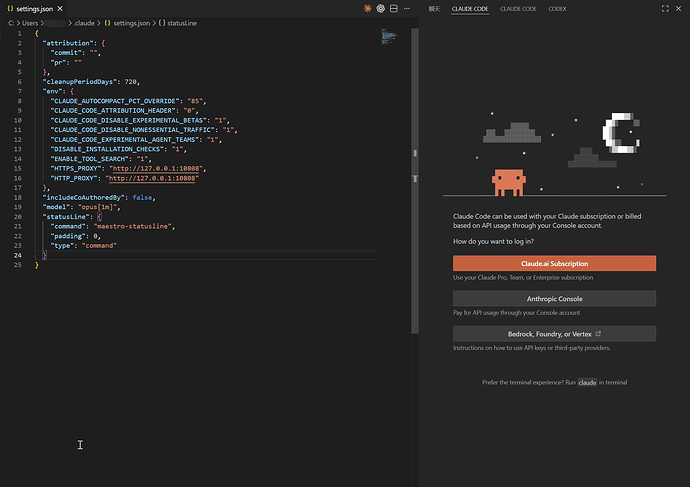Click the editor vertical scrollbar
690x487 pixels.
tap(415, 180)
